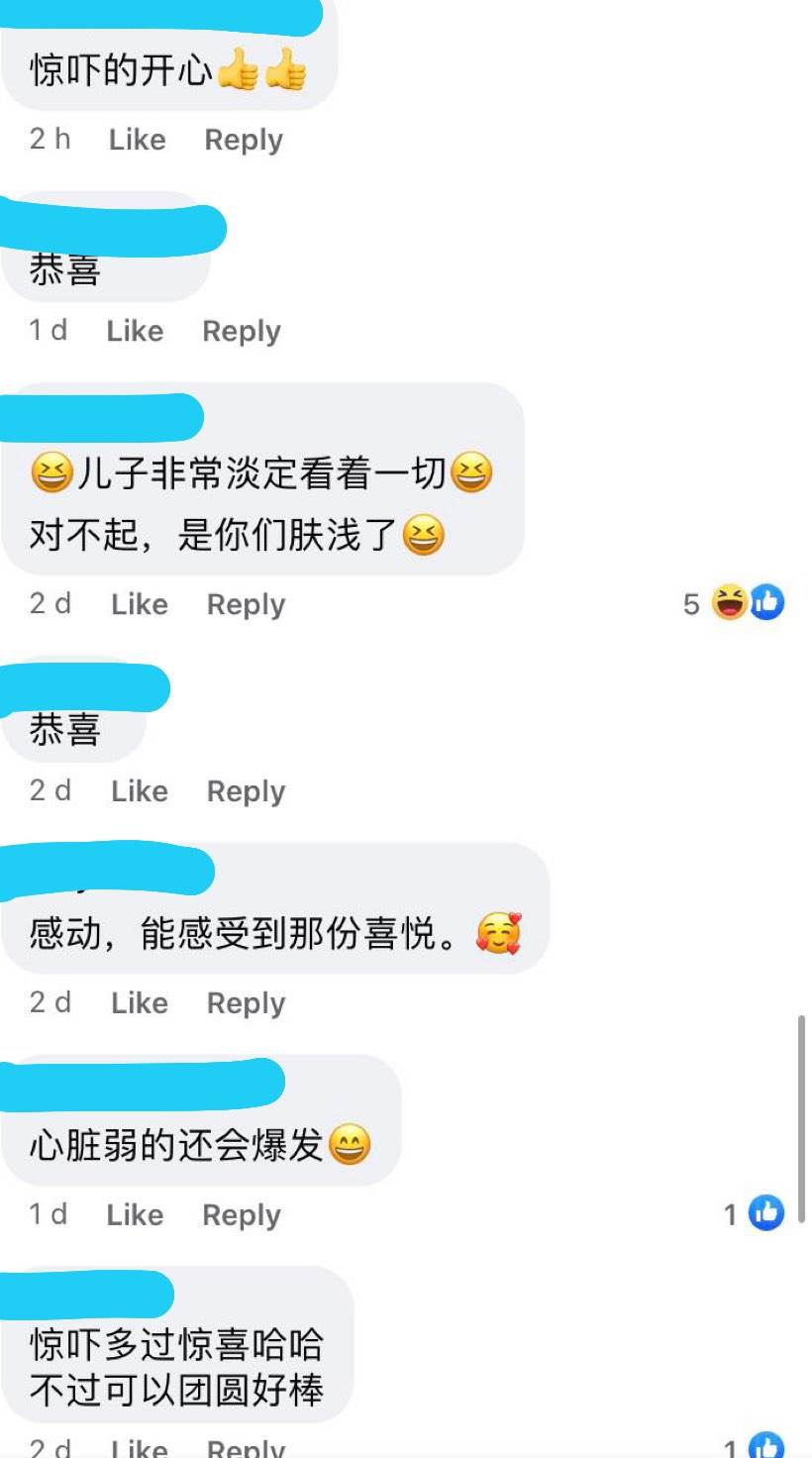Open the like reaction on the 不过可以团圆好棒 comment
This screenshot has width=812, height=1458.
(765, 1446)
